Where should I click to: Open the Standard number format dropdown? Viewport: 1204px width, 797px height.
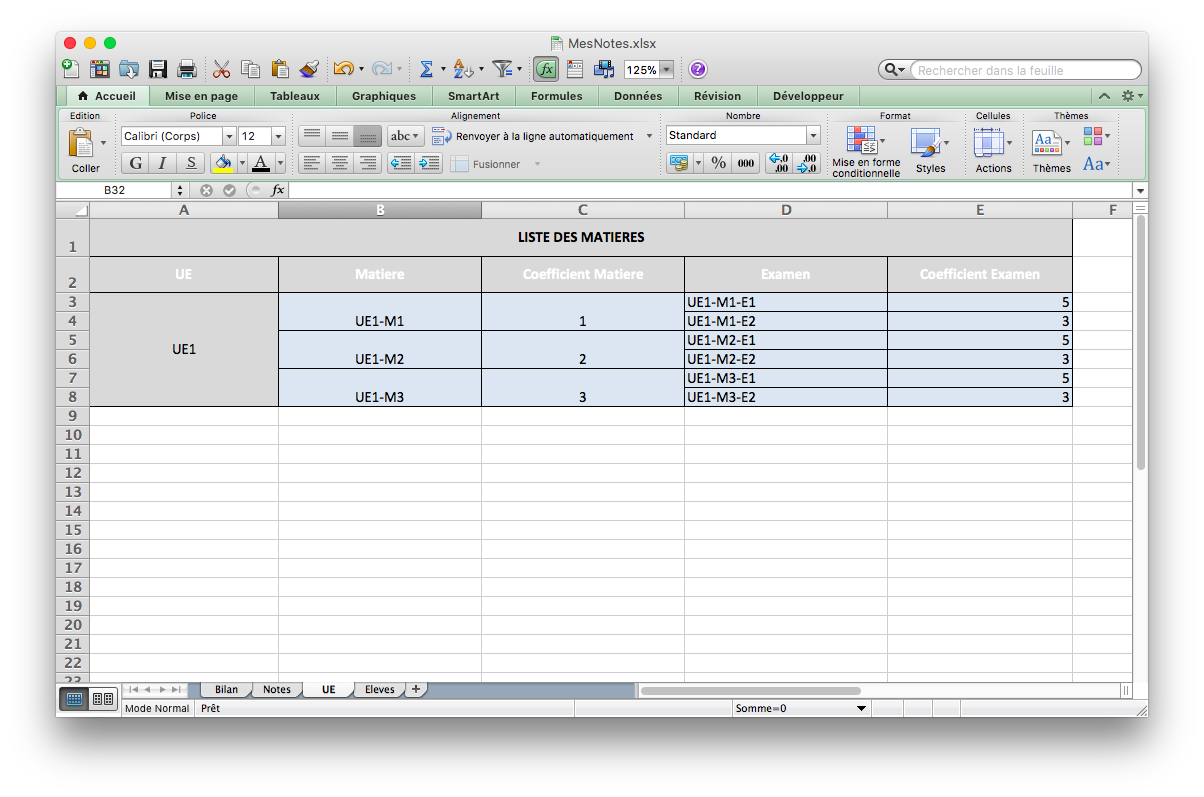(813, 136)
